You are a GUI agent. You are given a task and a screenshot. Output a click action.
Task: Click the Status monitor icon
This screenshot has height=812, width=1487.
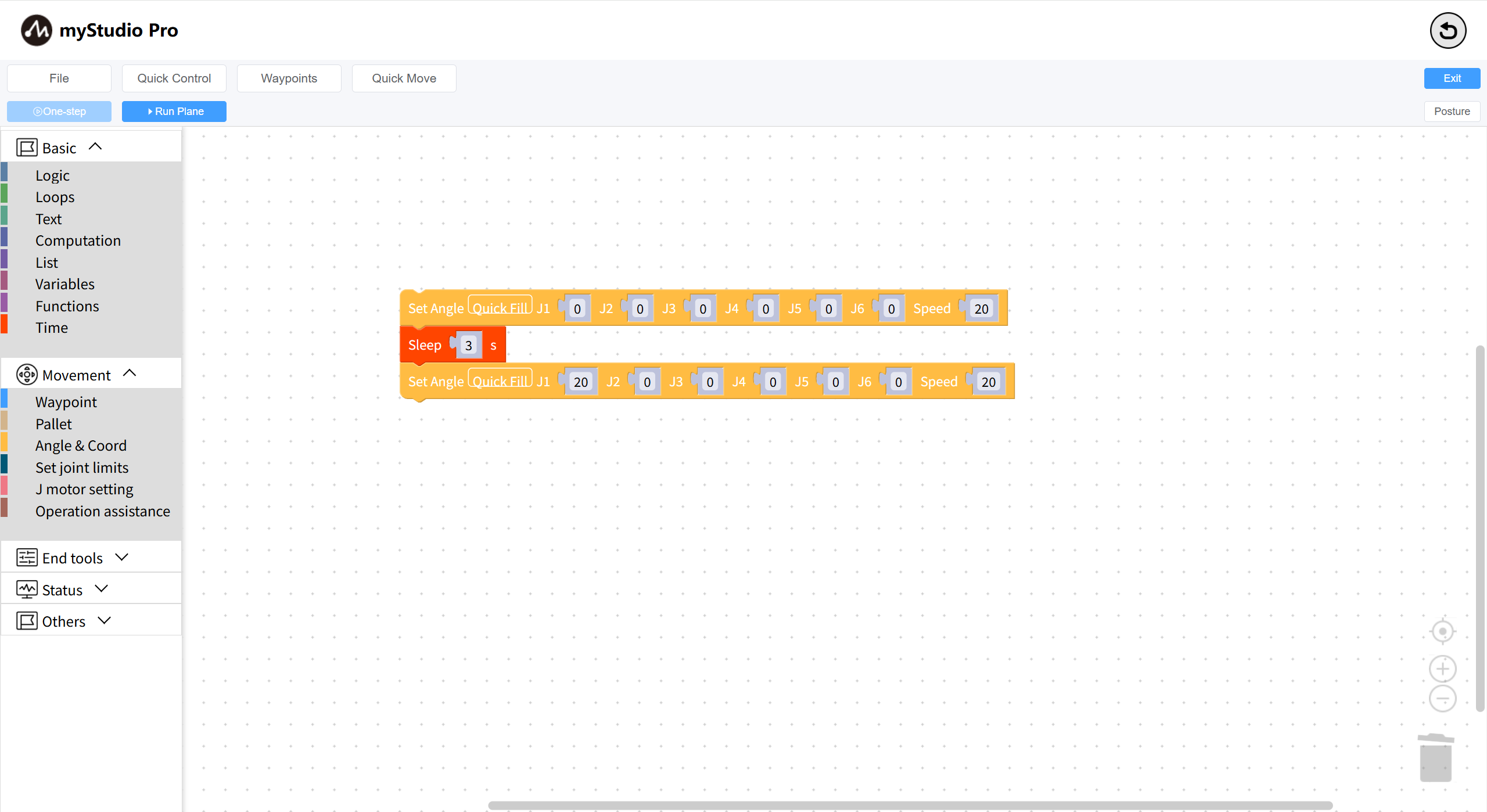click(27, 590)
